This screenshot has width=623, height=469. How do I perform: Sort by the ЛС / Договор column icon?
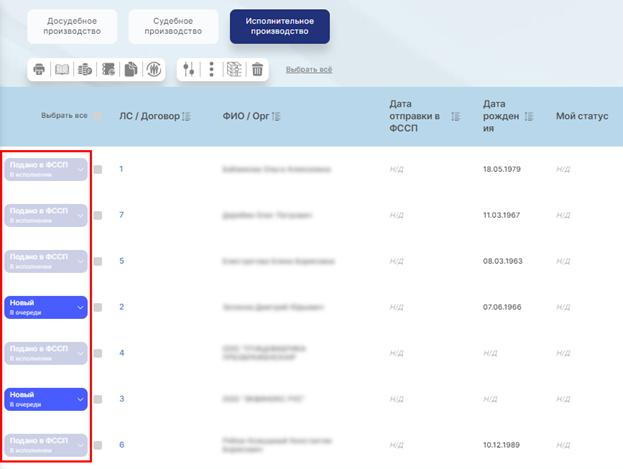pos(189,116)
